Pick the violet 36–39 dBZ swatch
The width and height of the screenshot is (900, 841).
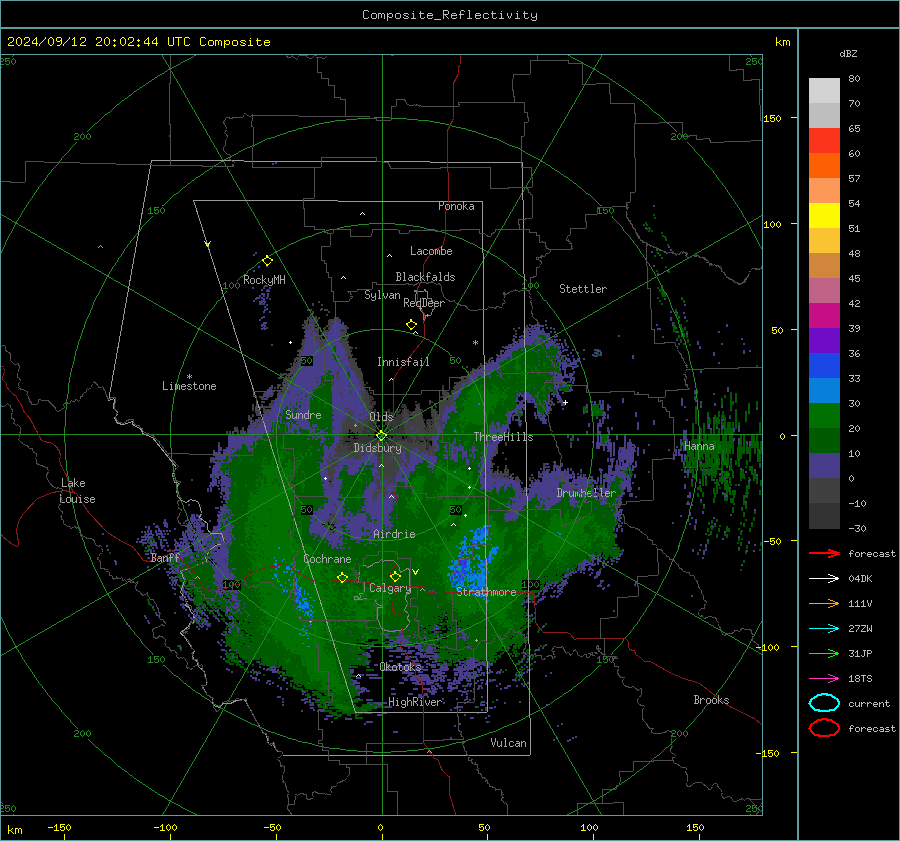tap(824, 340)
